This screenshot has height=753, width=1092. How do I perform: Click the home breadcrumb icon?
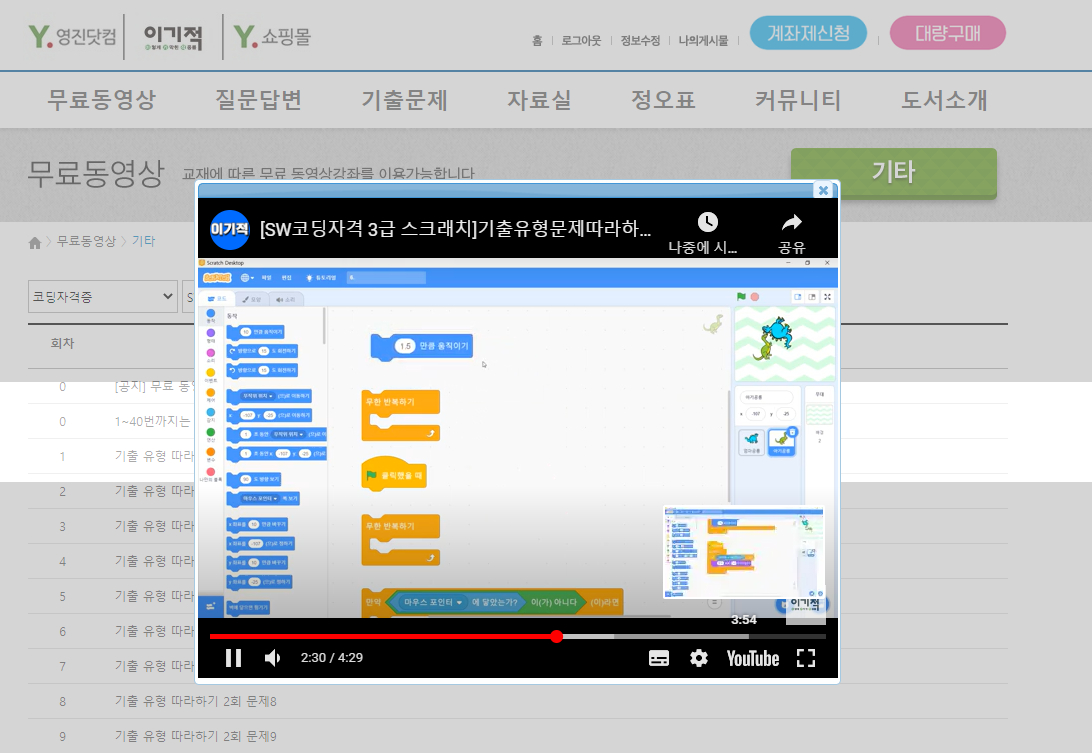coord(35,242)
